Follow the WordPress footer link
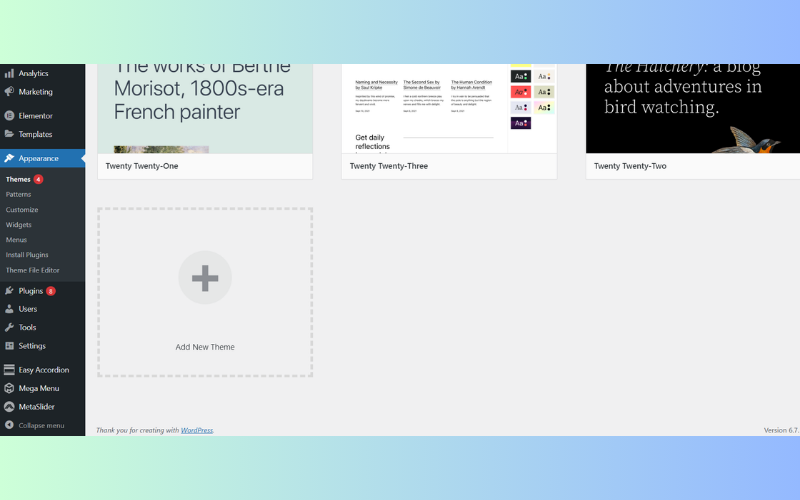 pos(197,430)
